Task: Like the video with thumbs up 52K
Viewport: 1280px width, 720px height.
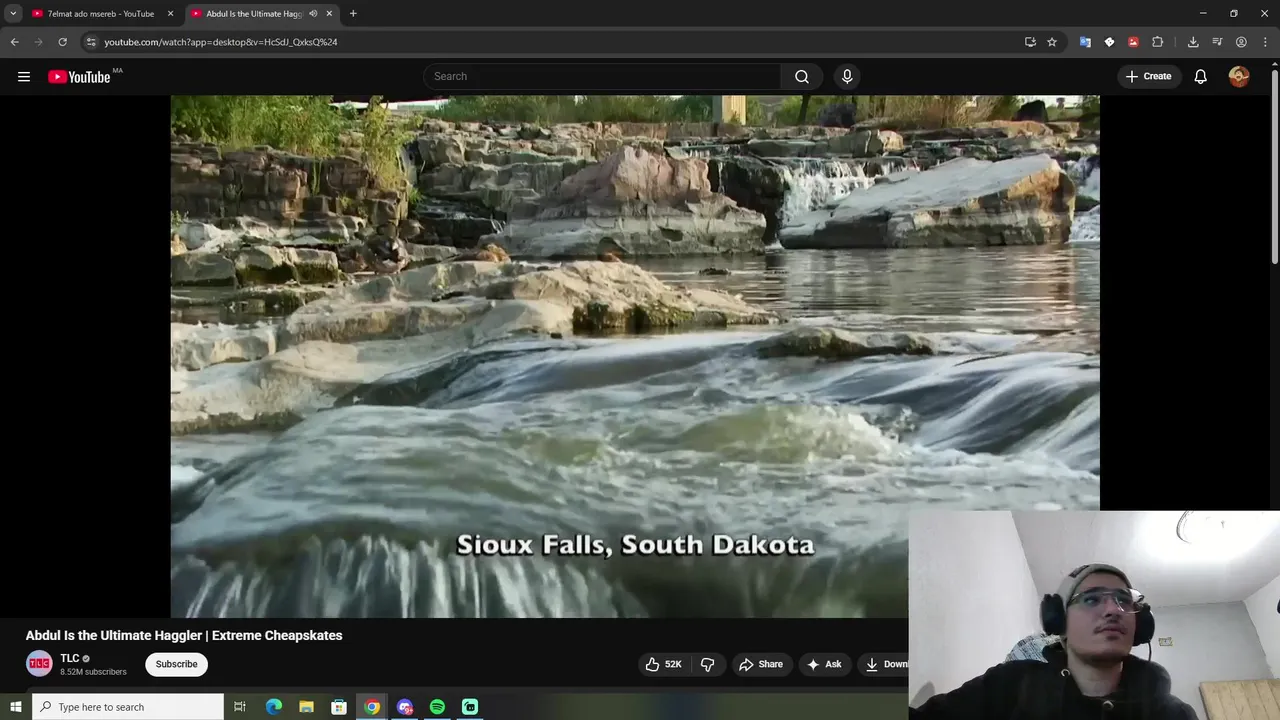Action: (663, 664)
